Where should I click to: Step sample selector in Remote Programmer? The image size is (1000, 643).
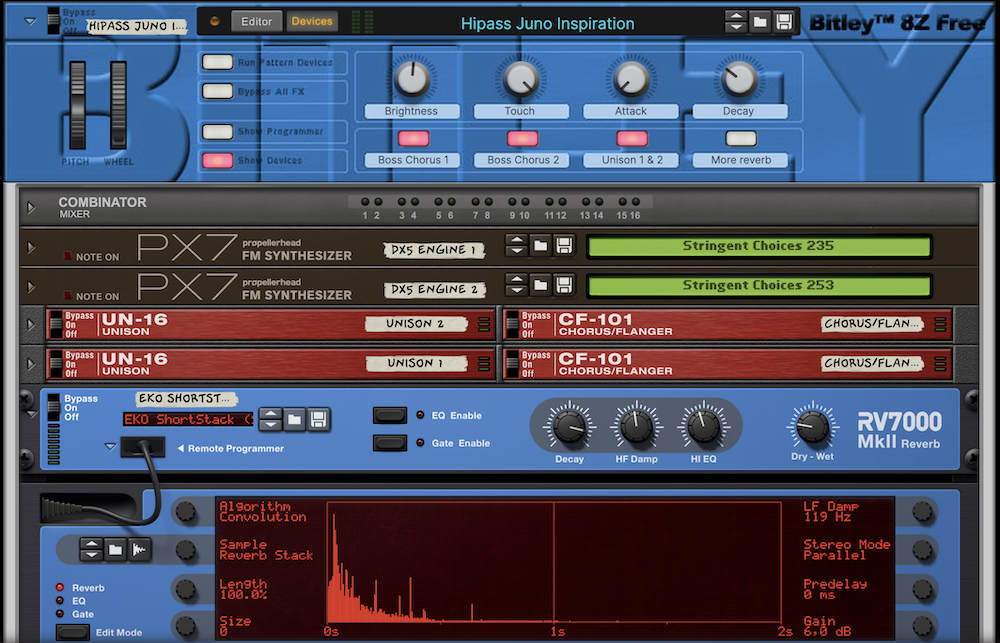click(91, 549)
